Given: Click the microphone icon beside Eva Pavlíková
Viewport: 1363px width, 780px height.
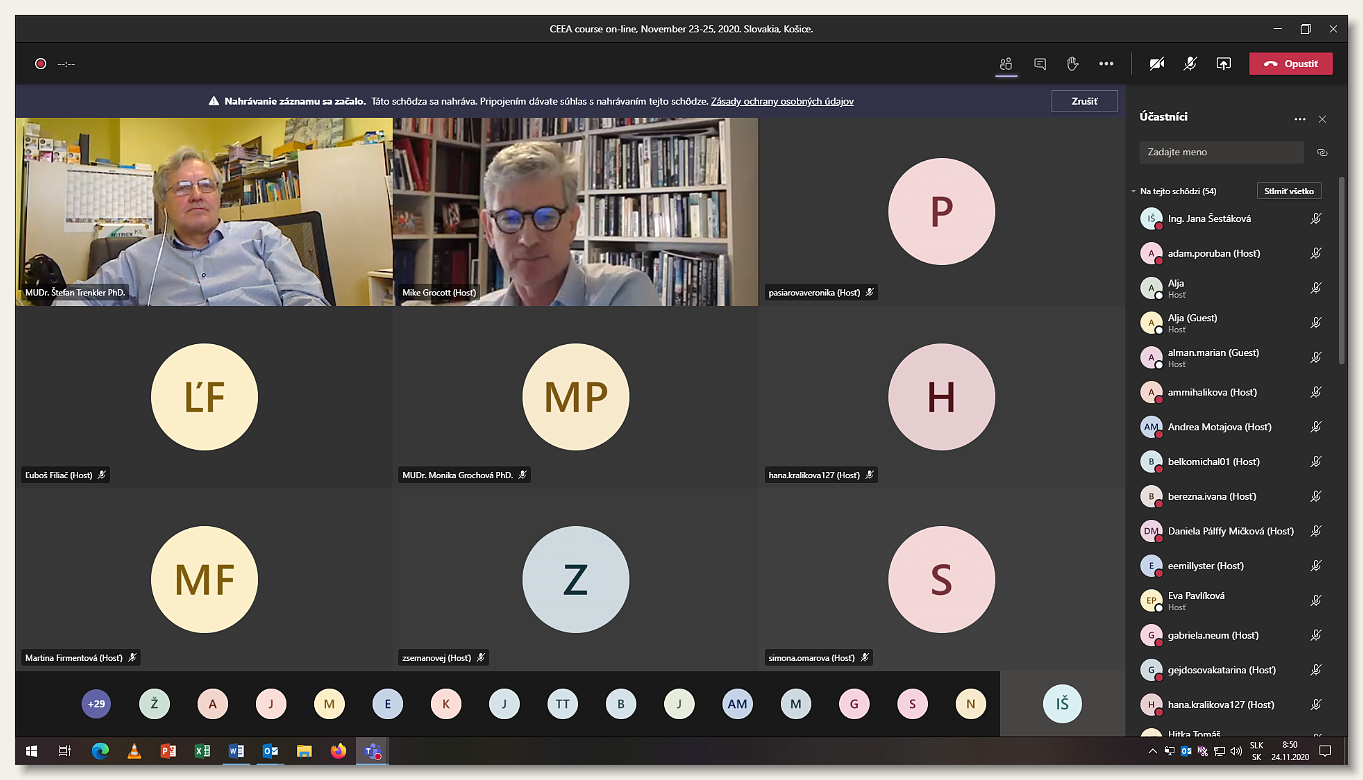Looking at the screenshot, I should [x=1316, y=601].
